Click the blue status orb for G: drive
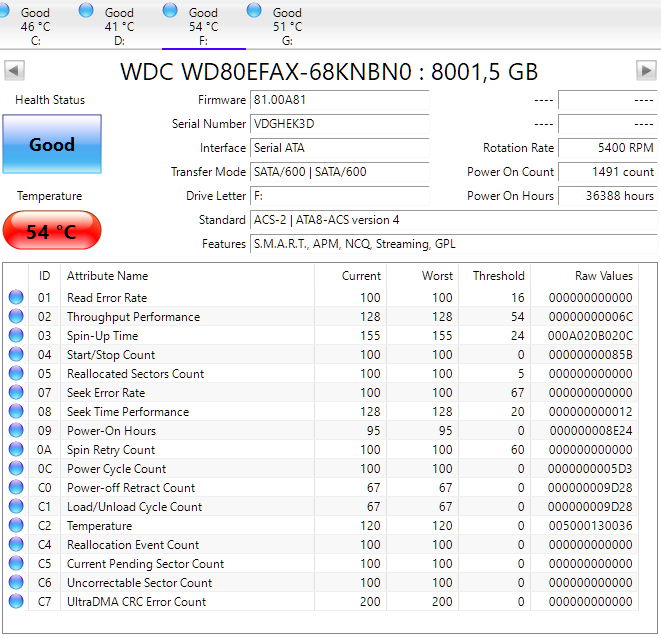This screenshot has height=639, width=661. click(254, 10)
